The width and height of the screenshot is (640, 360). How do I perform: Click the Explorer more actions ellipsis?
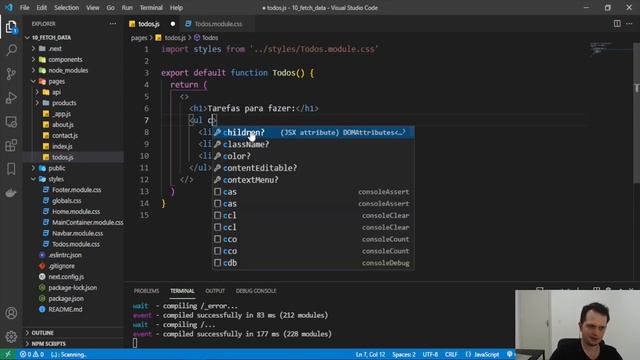point(113,24)
